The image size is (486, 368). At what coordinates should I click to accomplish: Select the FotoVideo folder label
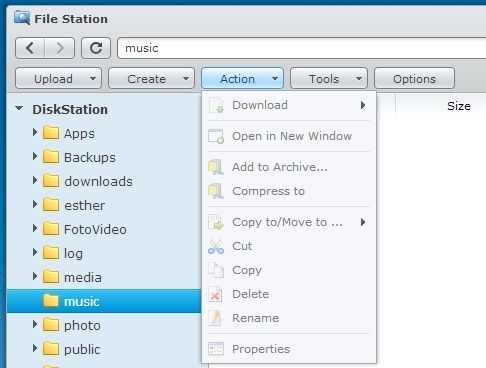point(95,229)
